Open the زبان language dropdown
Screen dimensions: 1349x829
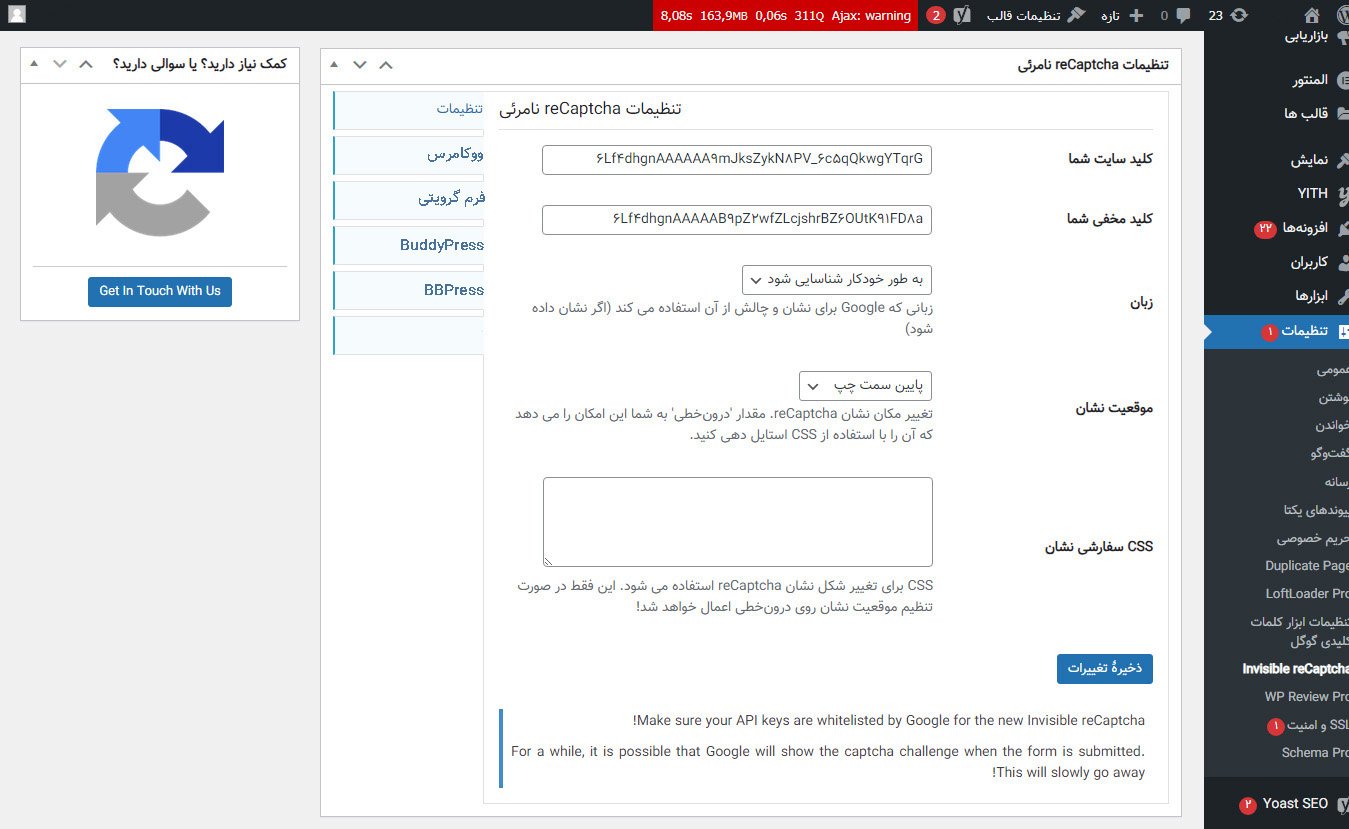pos(837,280)
